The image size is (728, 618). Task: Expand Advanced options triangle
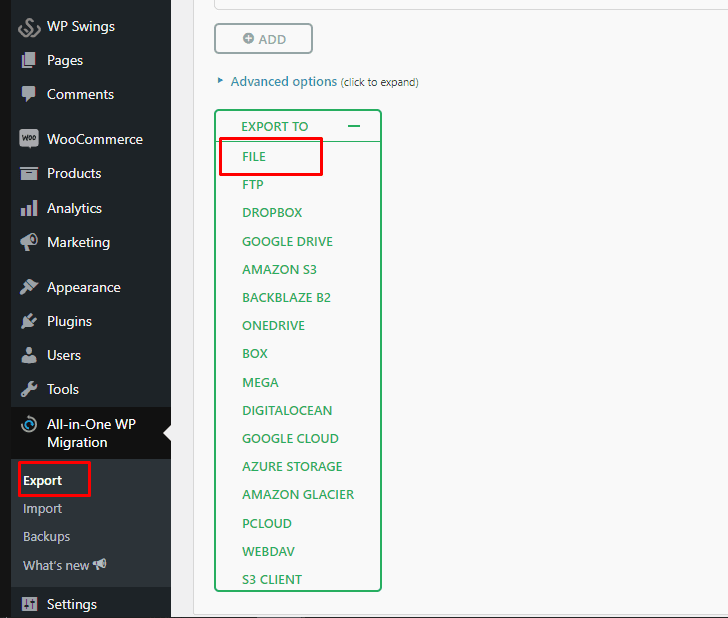click(220, 81)
